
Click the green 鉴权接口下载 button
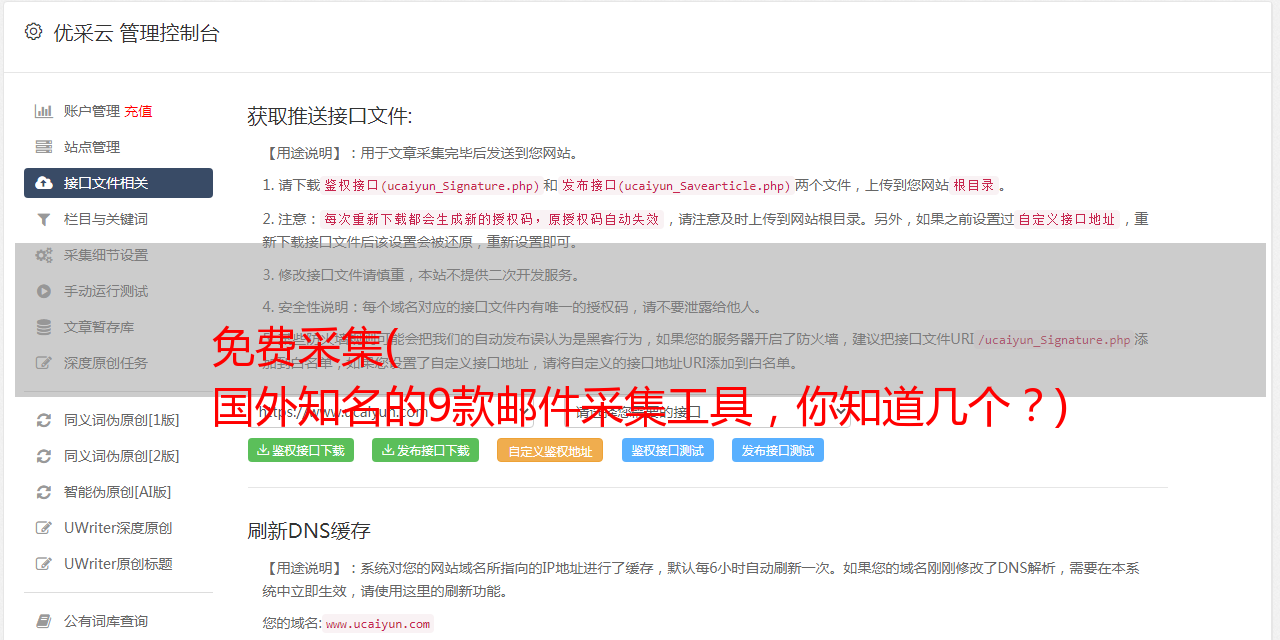(301, 450)
